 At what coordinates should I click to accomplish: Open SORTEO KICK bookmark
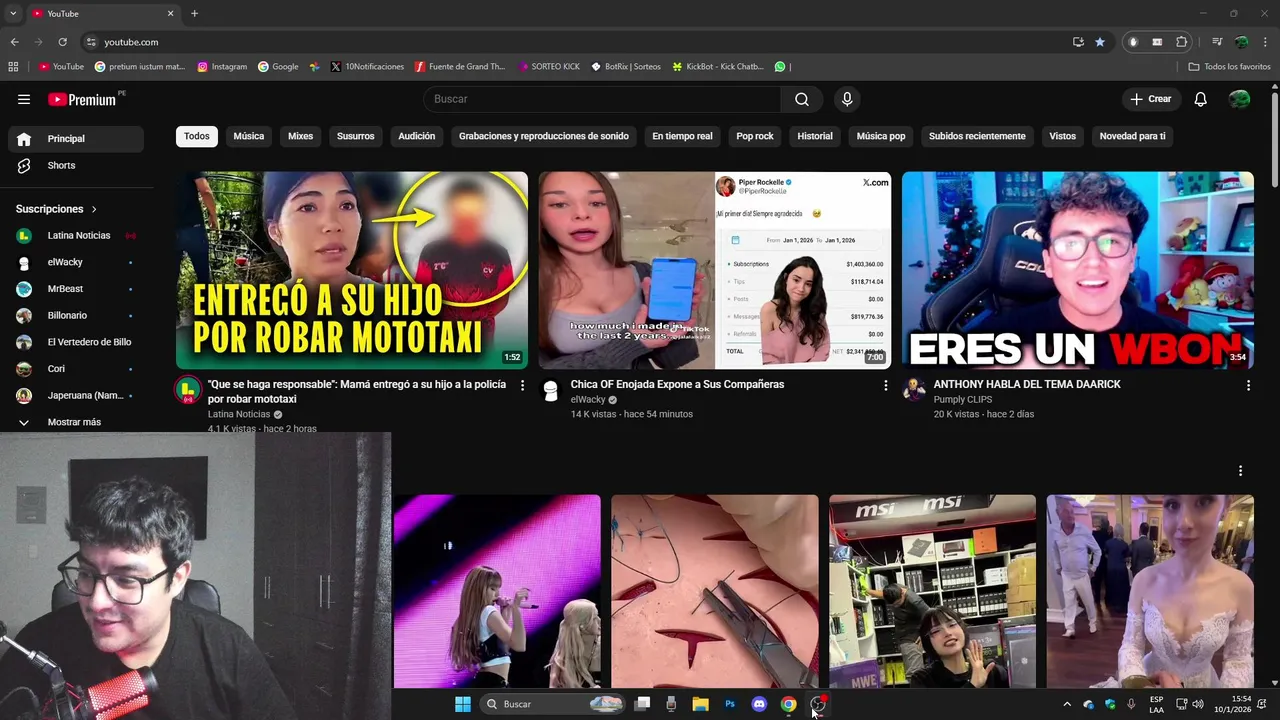pos(549,67)
